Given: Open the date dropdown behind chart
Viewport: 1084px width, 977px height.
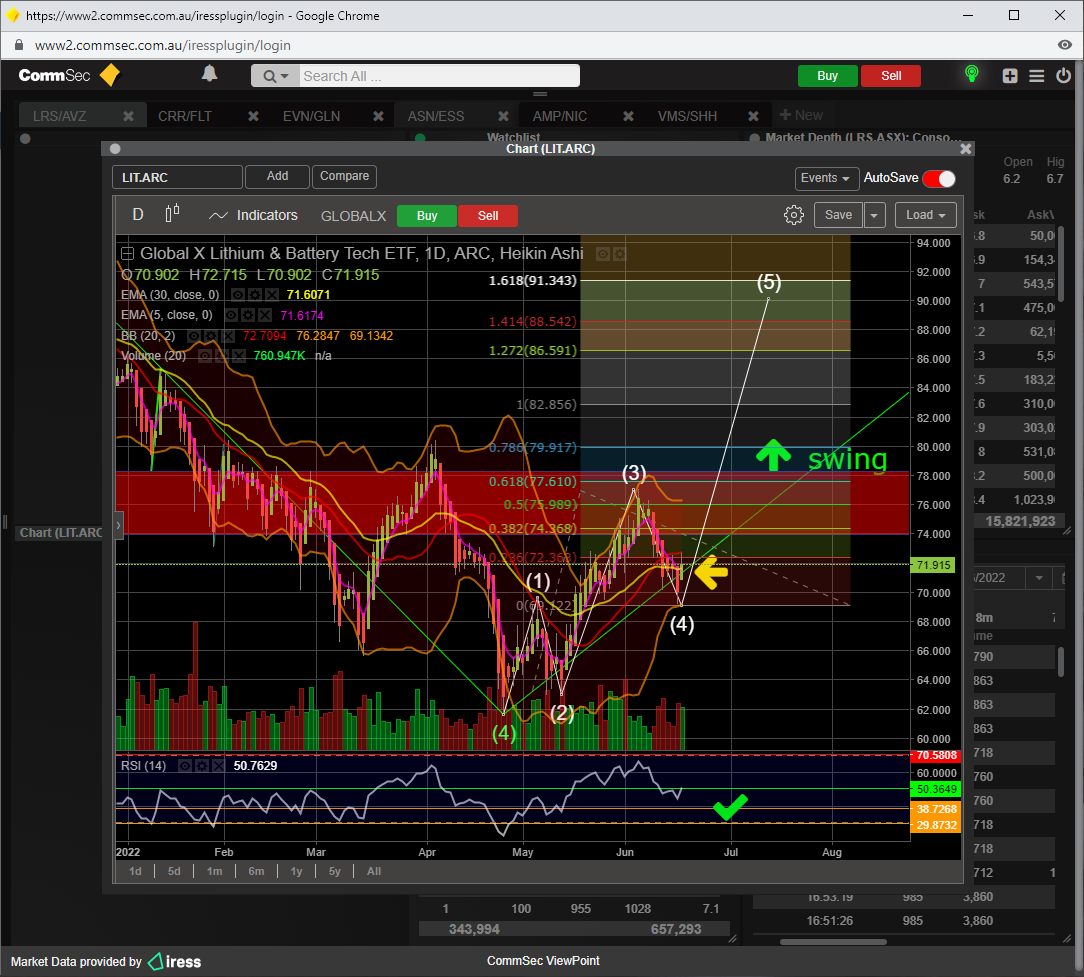Looking at the screenshot, I should pyautogui.click(x=1038, y=578).
